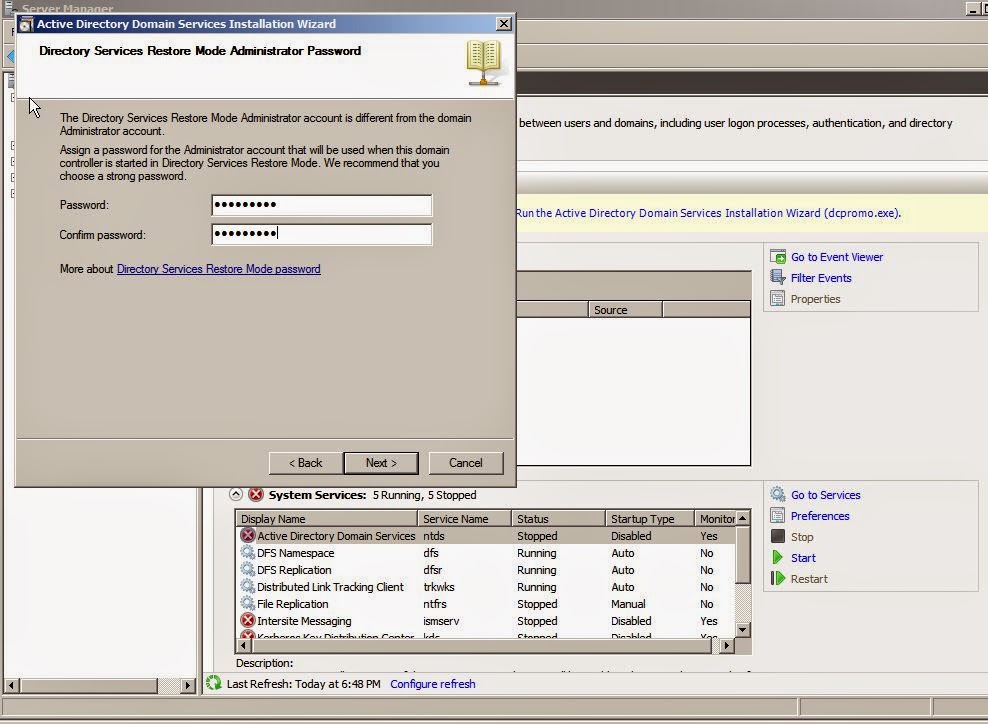Select the DFS Namespace service row
Viewport: 988px width, 724px height.
point(486,553)
